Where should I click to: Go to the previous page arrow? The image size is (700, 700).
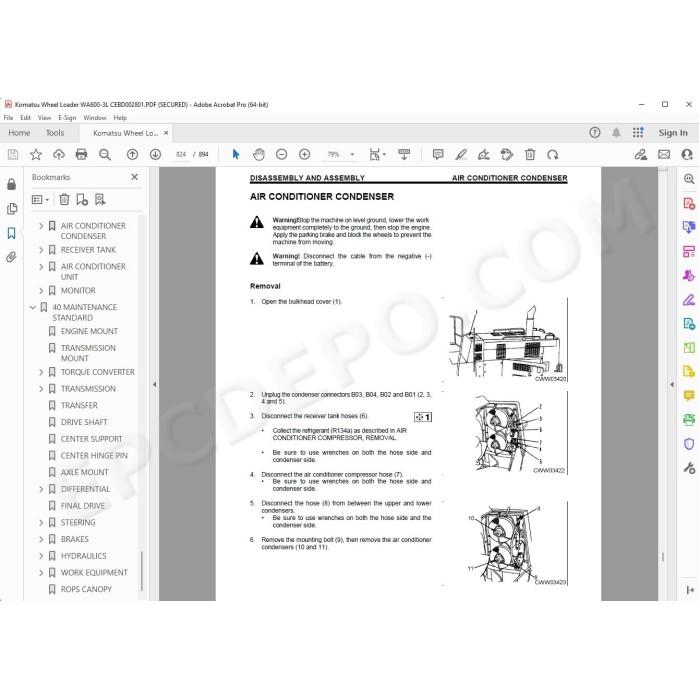click(132, 154)
